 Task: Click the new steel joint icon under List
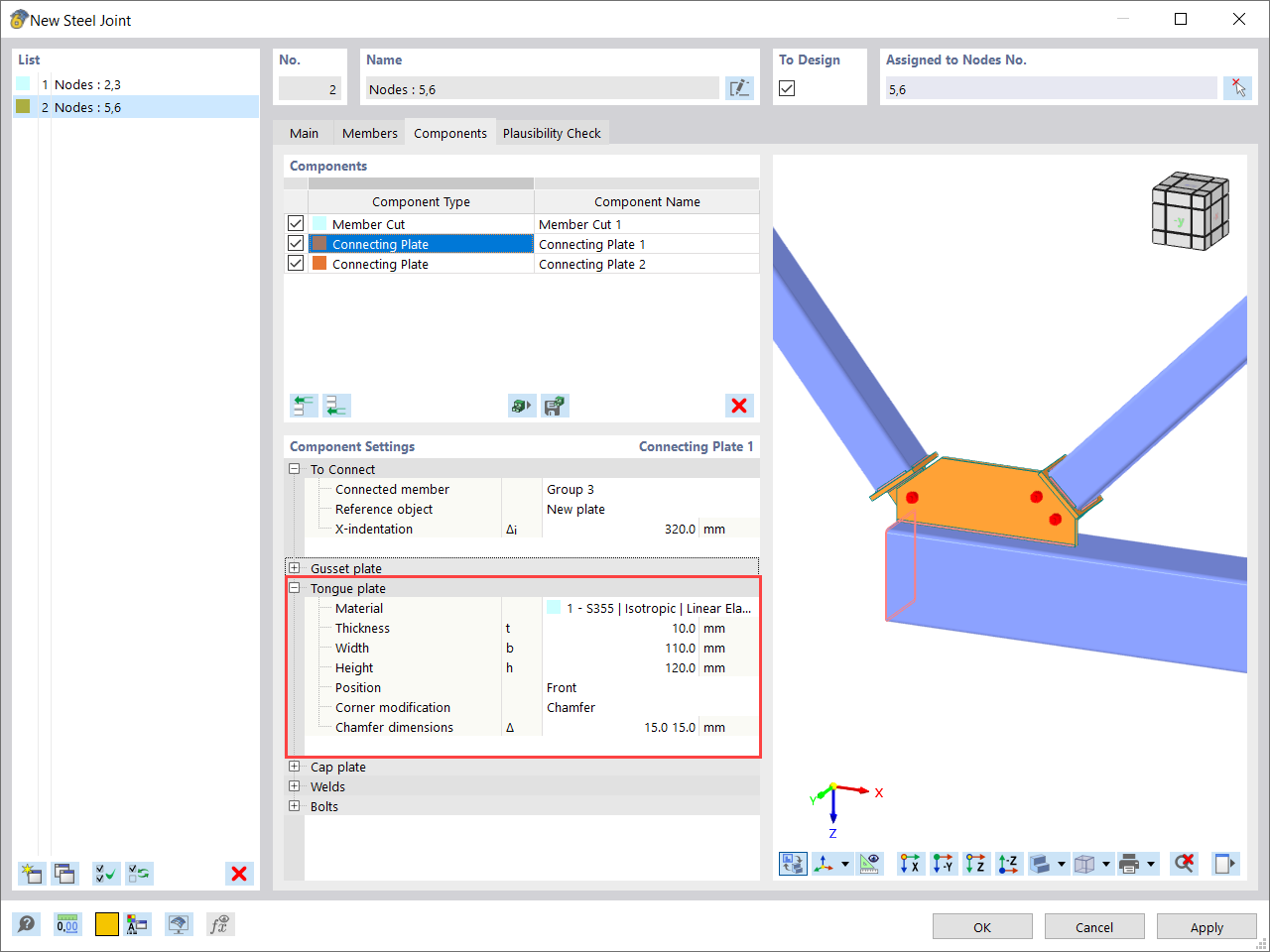[x=32, y=874]
